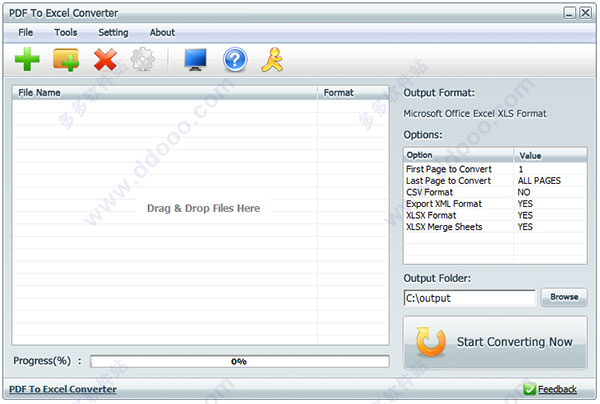Click the value 1 for First Page
This screenshot has width=600, height=404.
pos(521,169)
